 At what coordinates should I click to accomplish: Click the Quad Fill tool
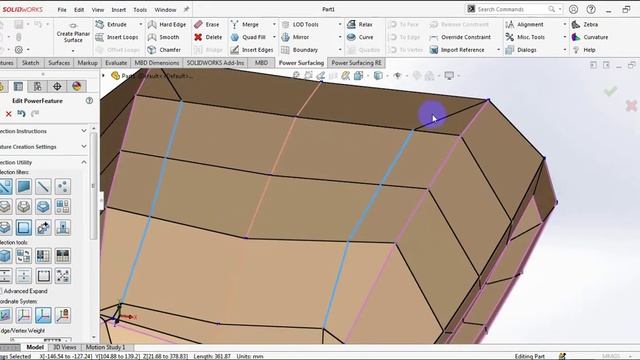pos(248,37)
